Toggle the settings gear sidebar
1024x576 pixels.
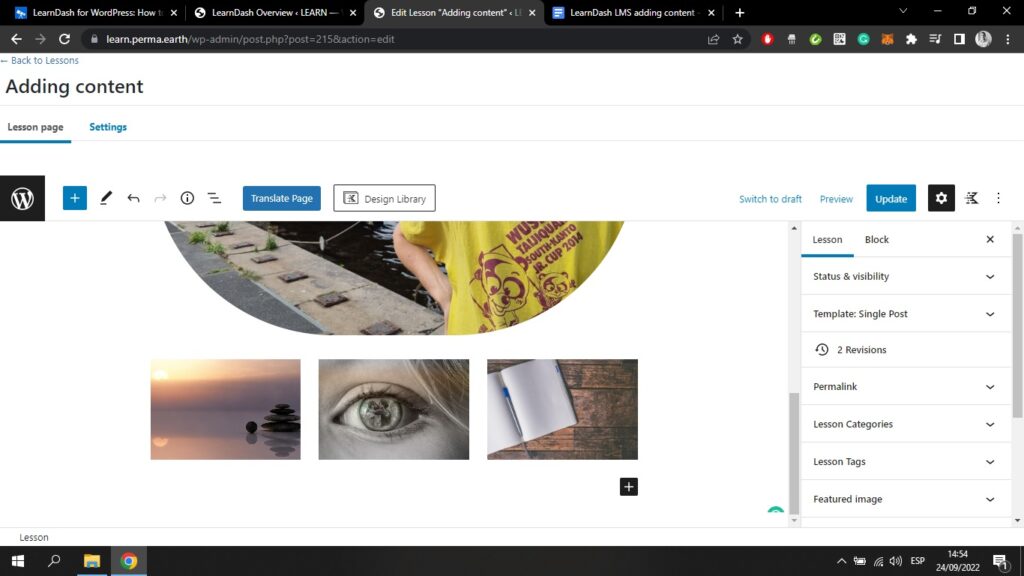tap(941, 198)
